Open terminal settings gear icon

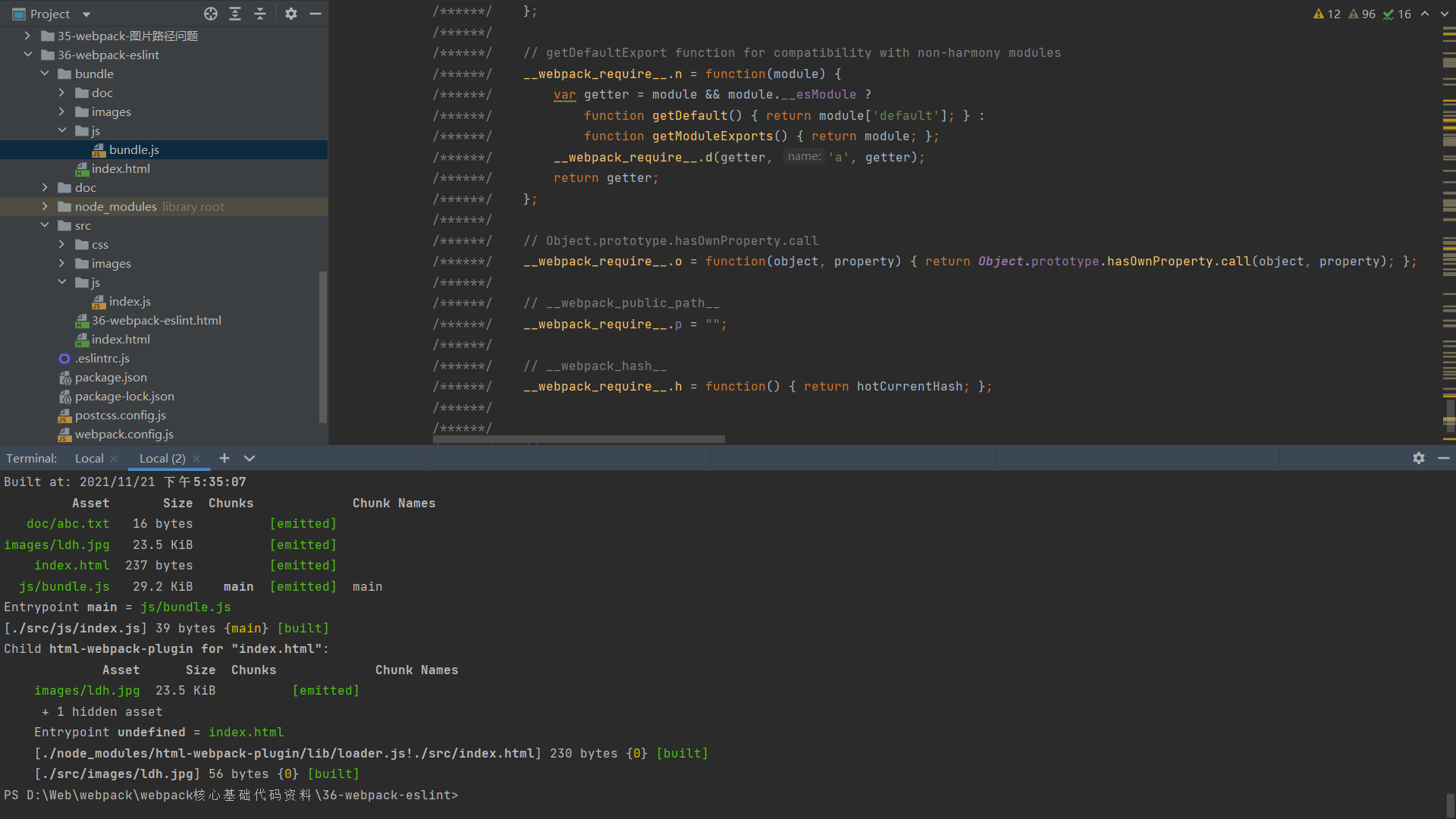pos(1419,458)
